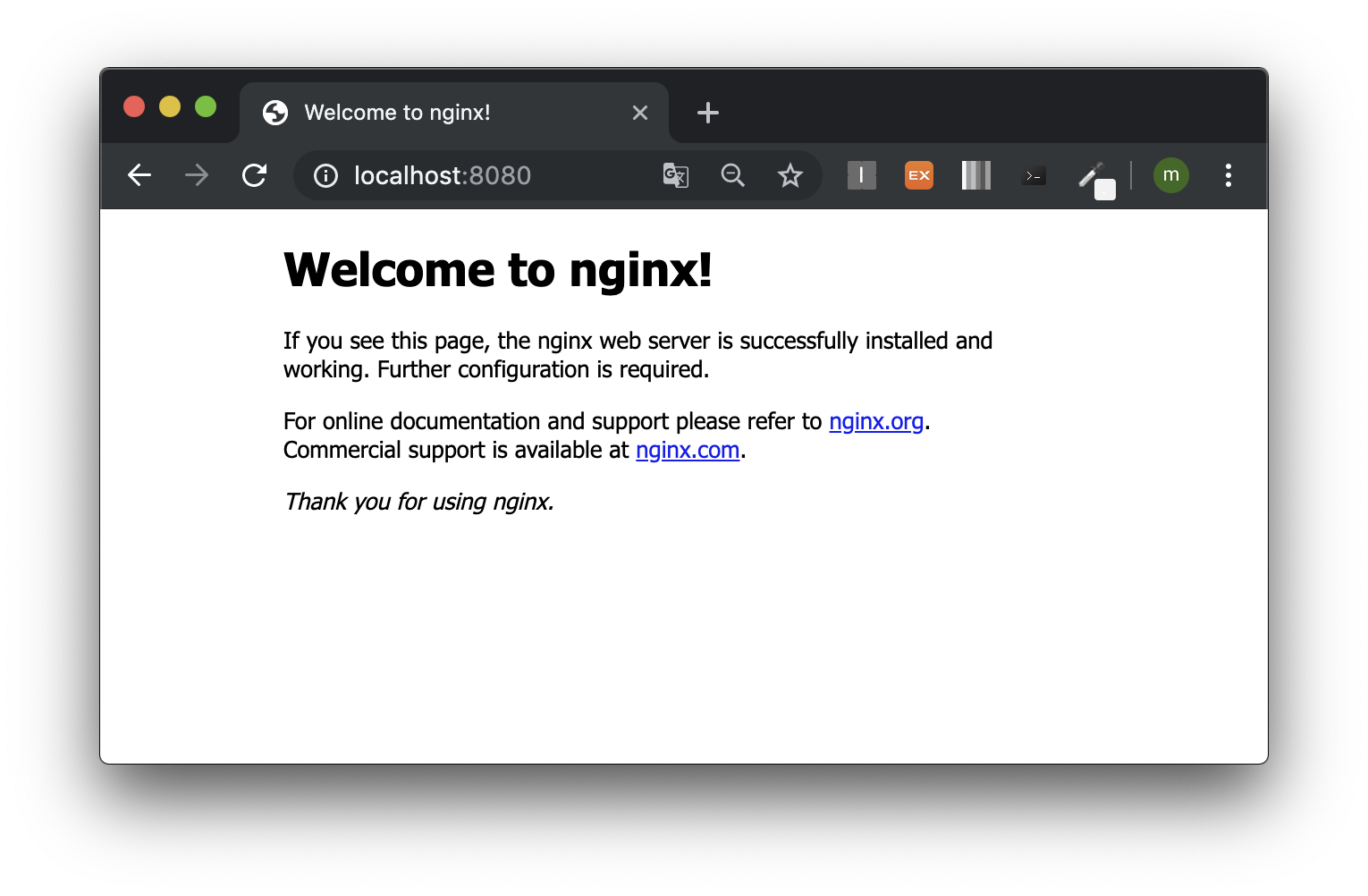
Task: Click the forward navigation arrow
Action: tap(197, 175)
